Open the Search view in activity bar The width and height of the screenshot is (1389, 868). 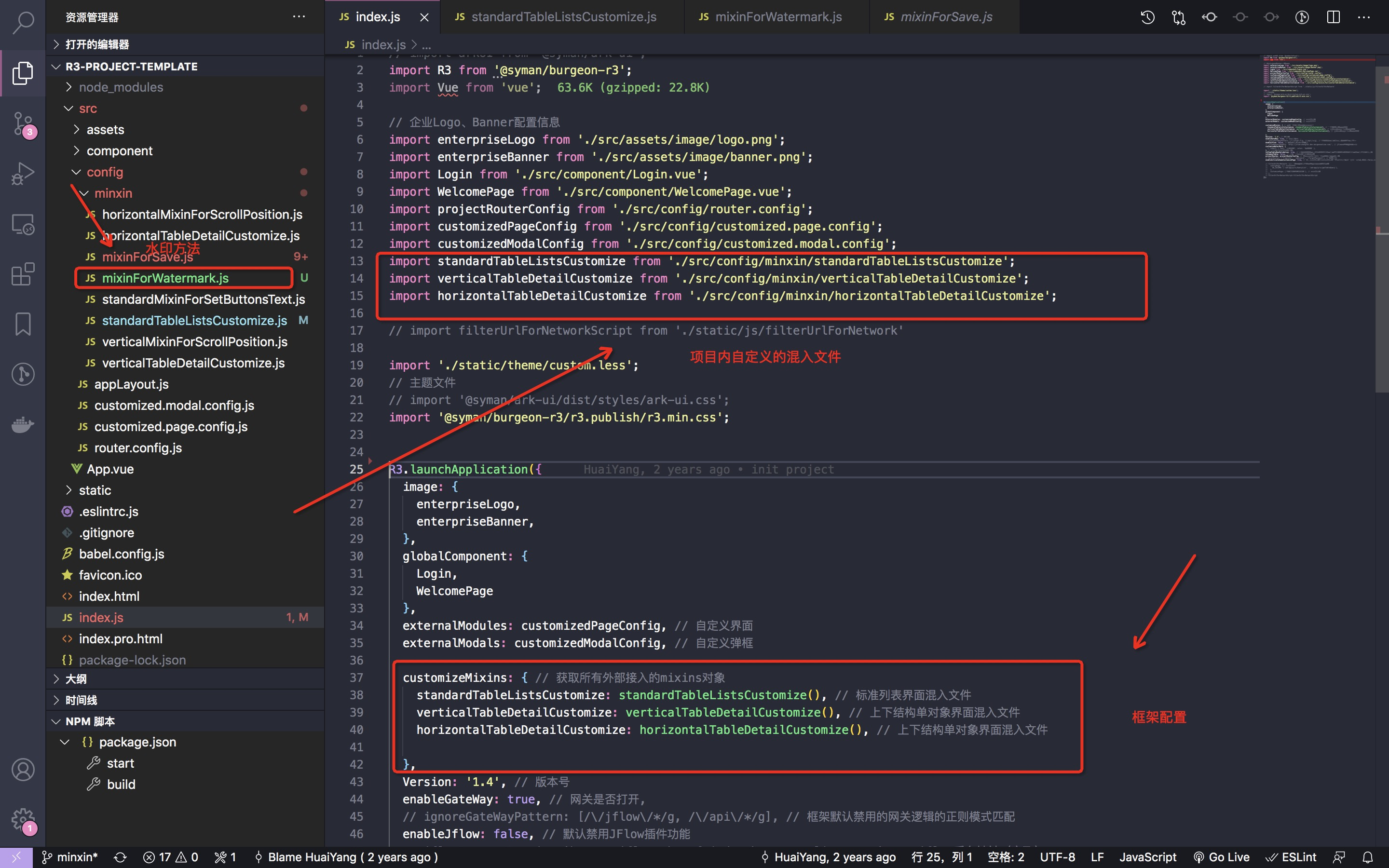tap(23, 23)
